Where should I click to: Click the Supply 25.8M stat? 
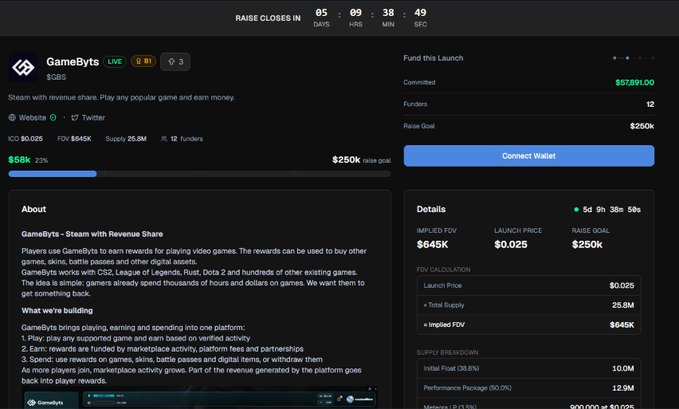point(126,139)
